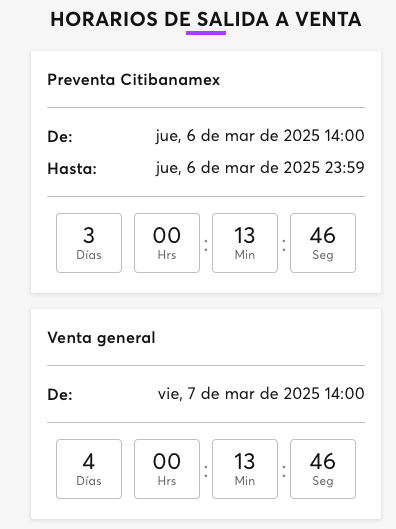Click Preventa end date ending 23:59
This screenshot has width=396, height=529.
(260, 168)
